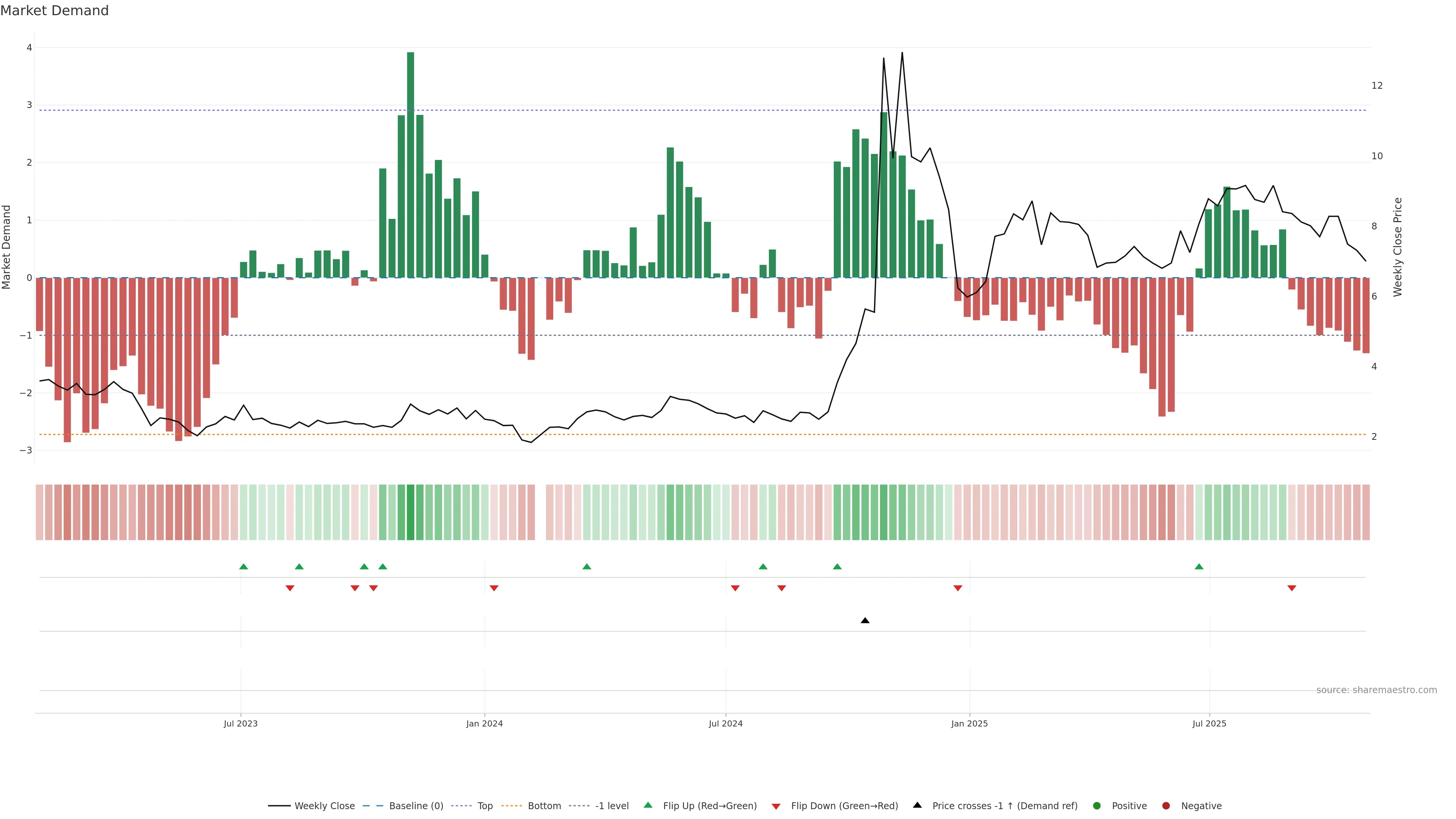Click the Flip Down red triangle legend icon
1456x819 pixels.
(x=776, y=806)
